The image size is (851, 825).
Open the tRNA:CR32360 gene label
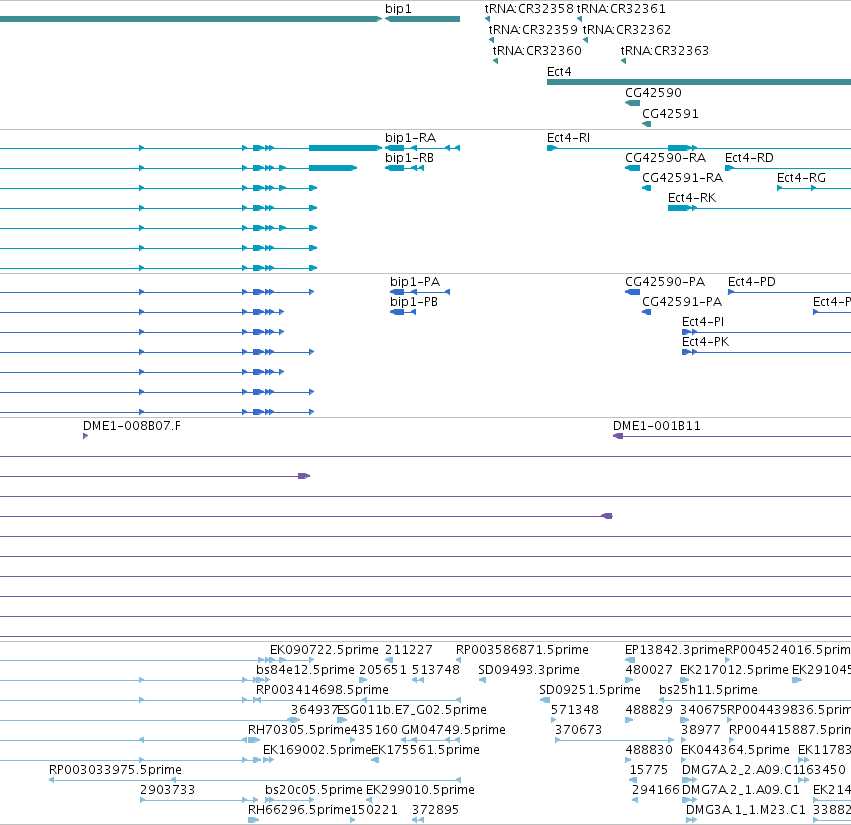(537, 50)
